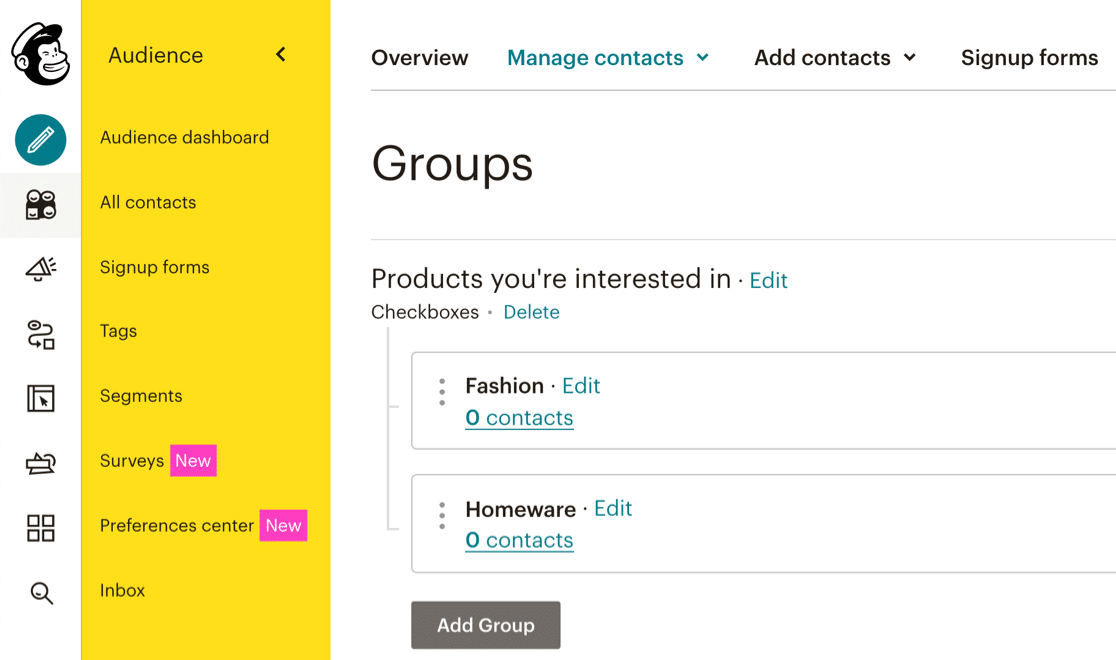The width and height of the screenshot is (1116, 660).
Task: Click the Groups page heading
Action: pos(452,164)
